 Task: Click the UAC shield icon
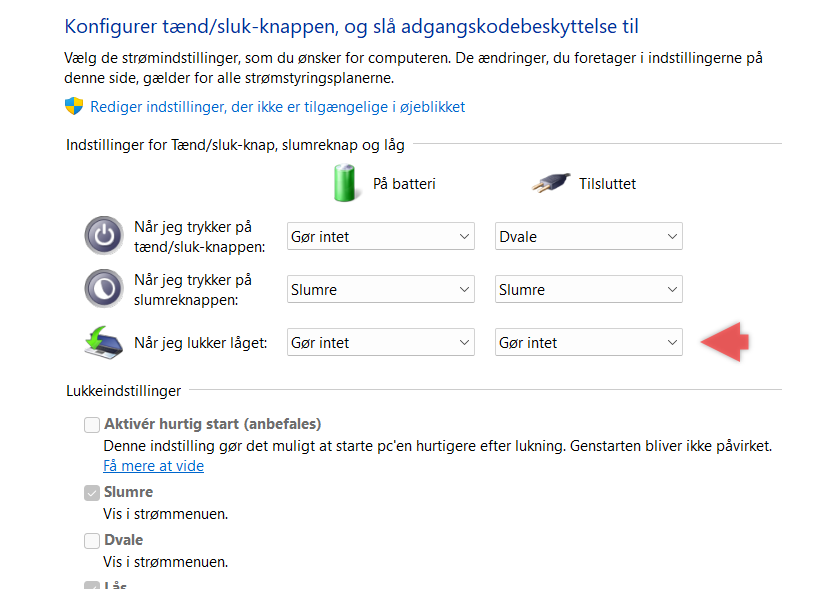(74, 106)
